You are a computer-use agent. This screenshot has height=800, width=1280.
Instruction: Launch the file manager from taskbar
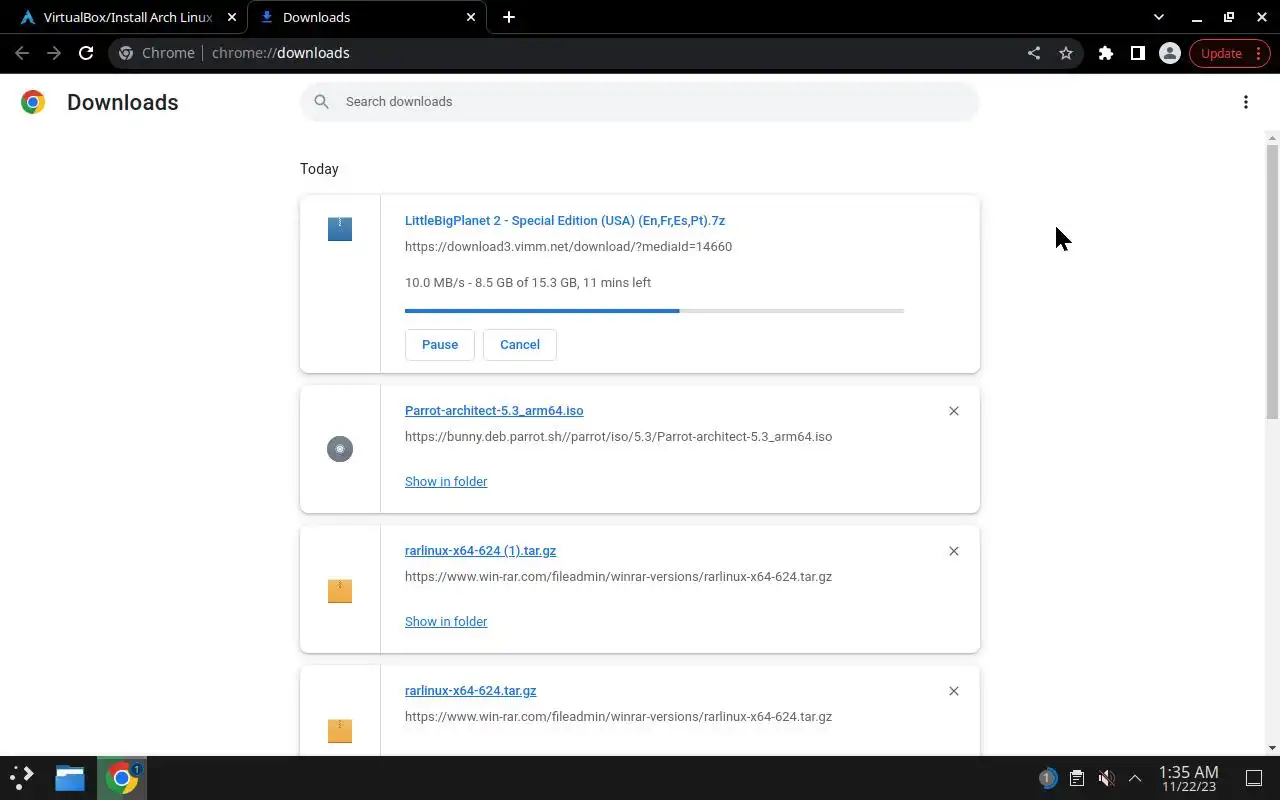click(x=70, y=777)
